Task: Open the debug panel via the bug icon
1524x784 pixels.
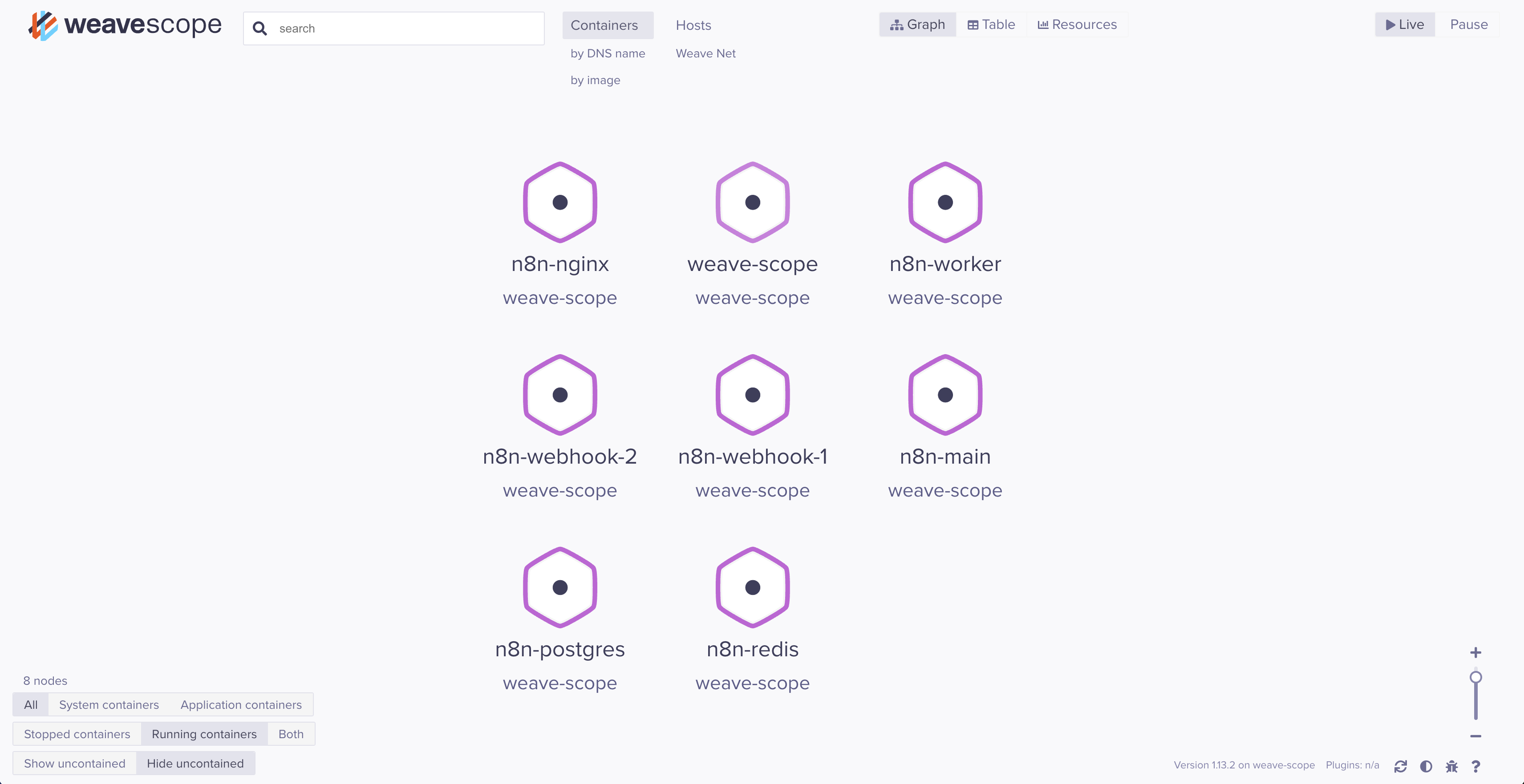Action: pos(1451,766)
